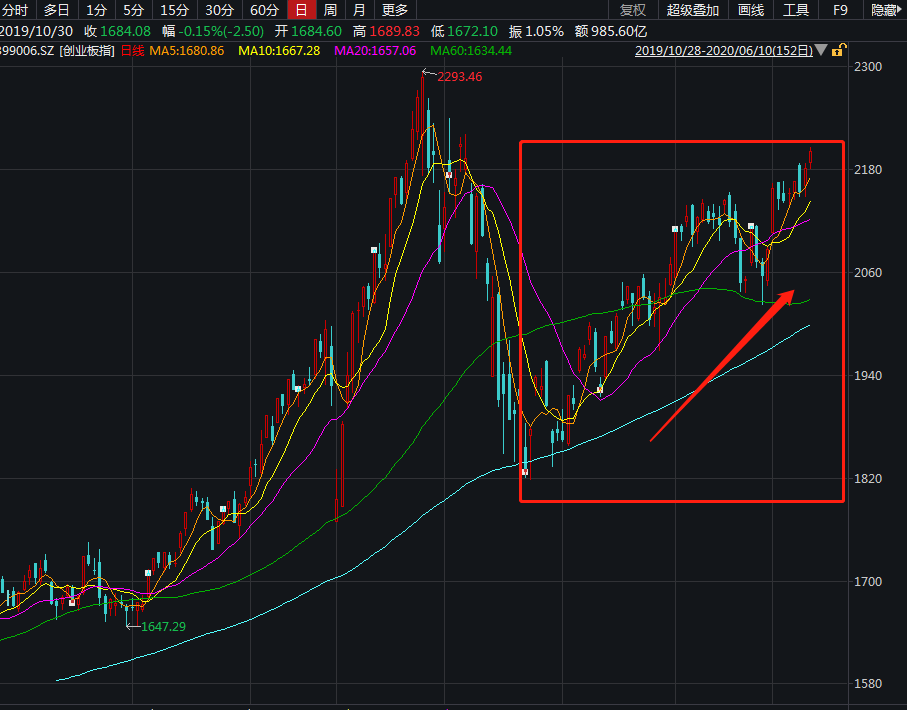The image size is (907, 710).
Task: Switch to 月 monthly chart
Action: click(359, 10)
